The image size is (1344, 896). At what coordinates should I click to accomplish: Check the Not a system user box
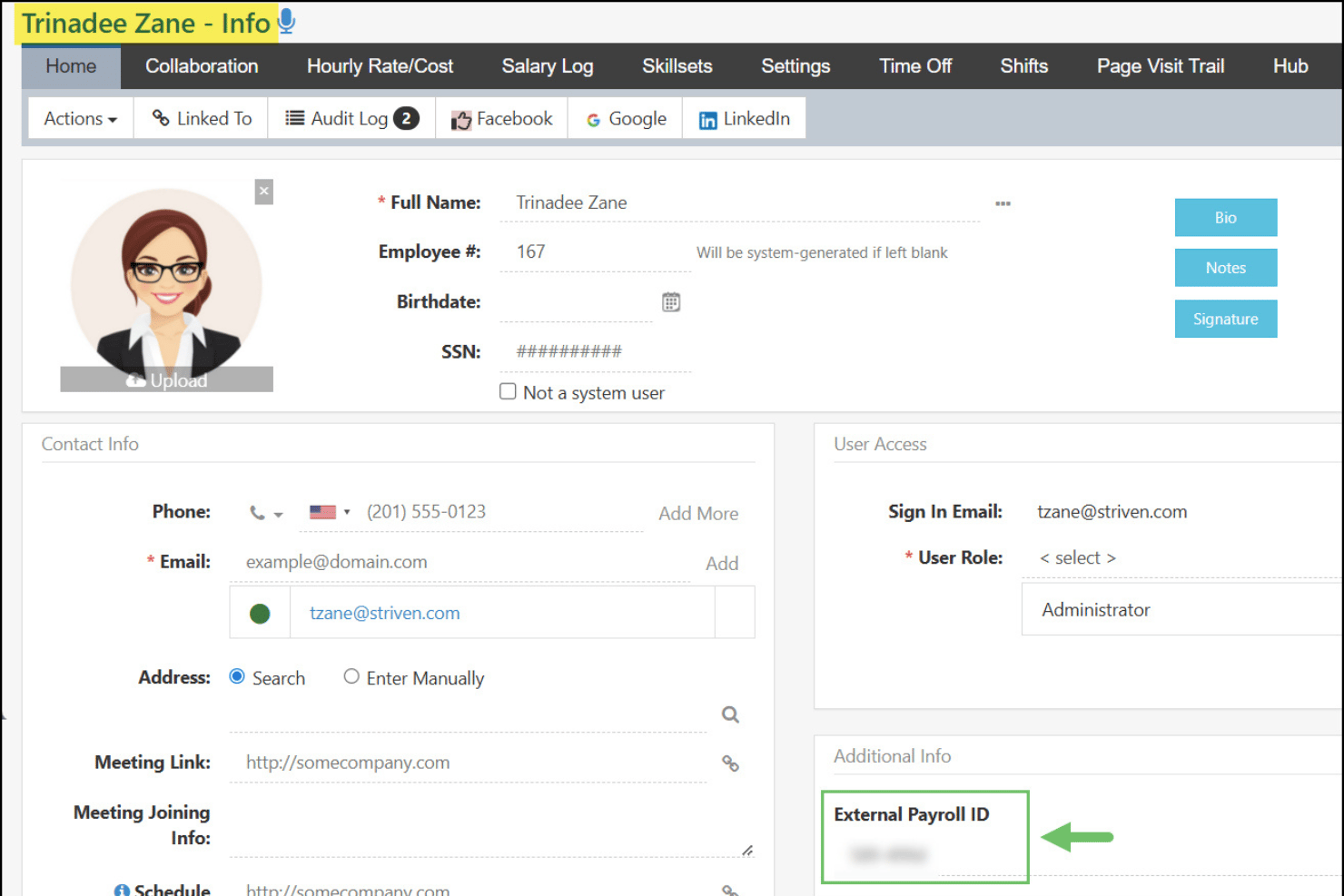(508, 391)
